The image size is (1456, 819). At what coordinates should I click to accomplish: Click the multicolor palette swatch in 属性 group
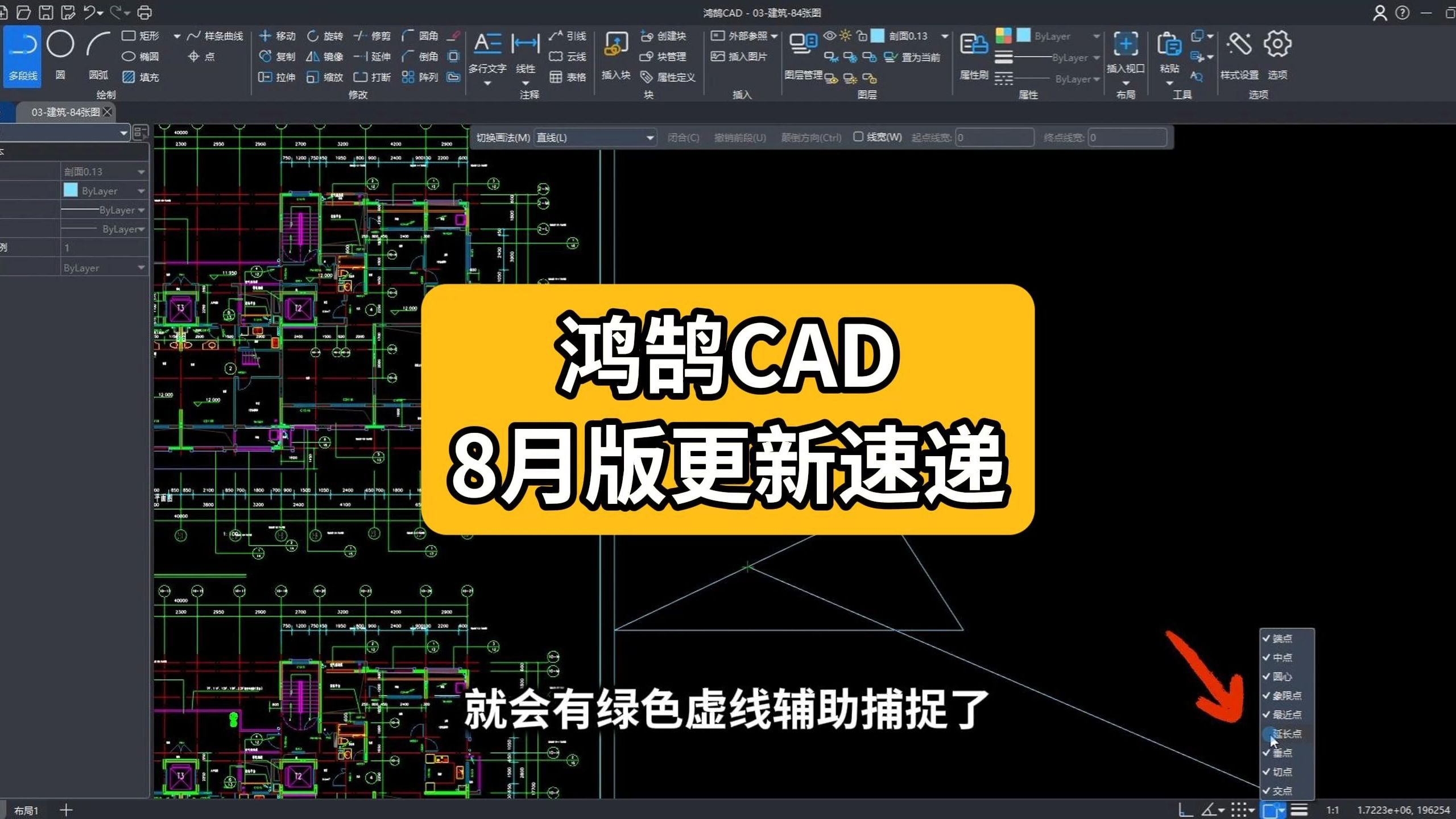(1004, 36)
